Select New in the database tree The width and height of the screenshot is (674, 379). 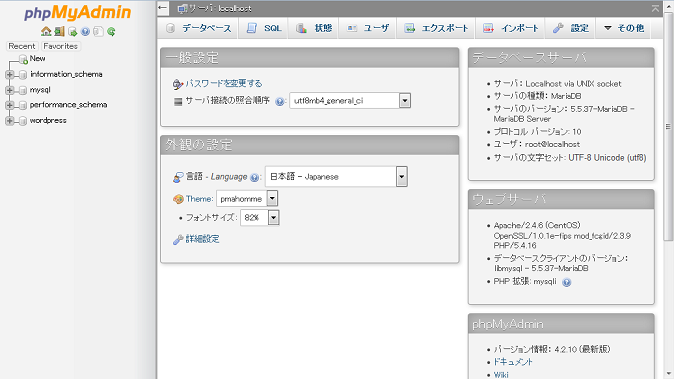click(x=37, y=58)
